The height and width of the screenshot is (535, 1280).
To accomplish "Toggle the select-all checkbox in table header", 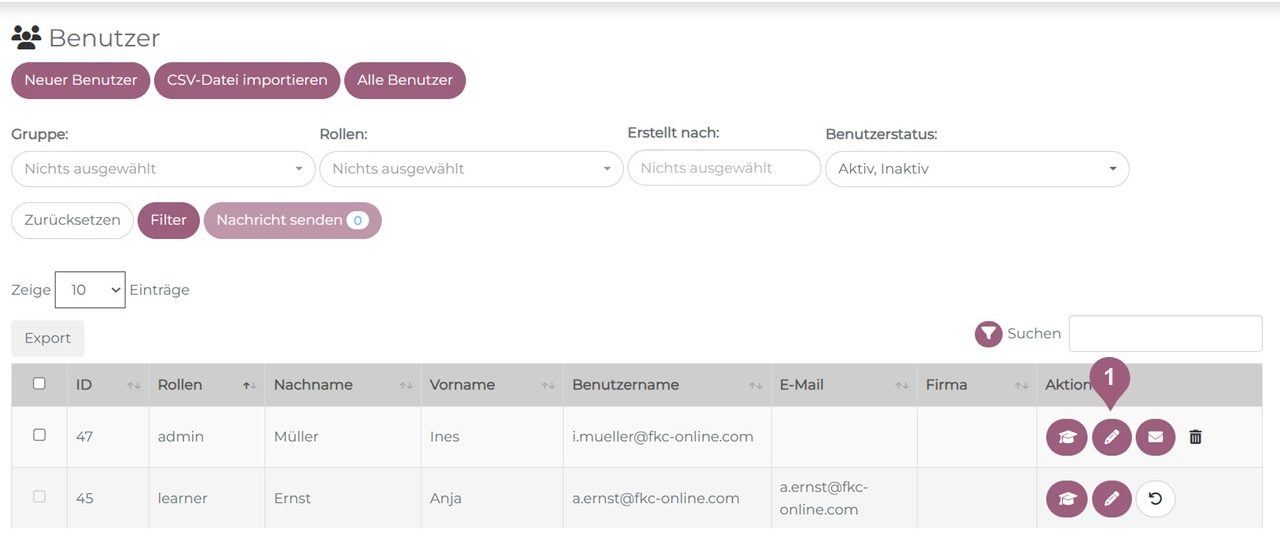I will tap(39, 384).
